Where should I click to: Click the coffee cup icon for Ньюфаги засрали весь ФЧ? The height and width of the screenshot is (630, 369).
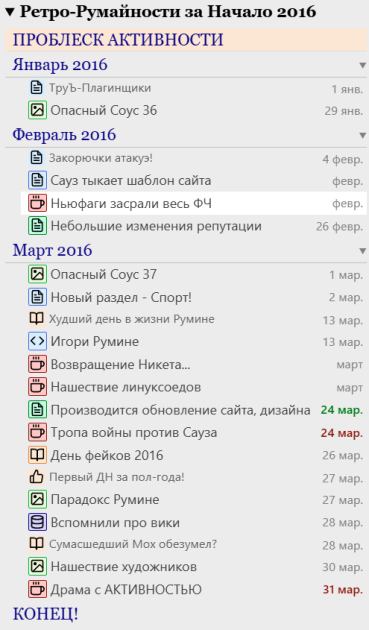click(37, 203)
